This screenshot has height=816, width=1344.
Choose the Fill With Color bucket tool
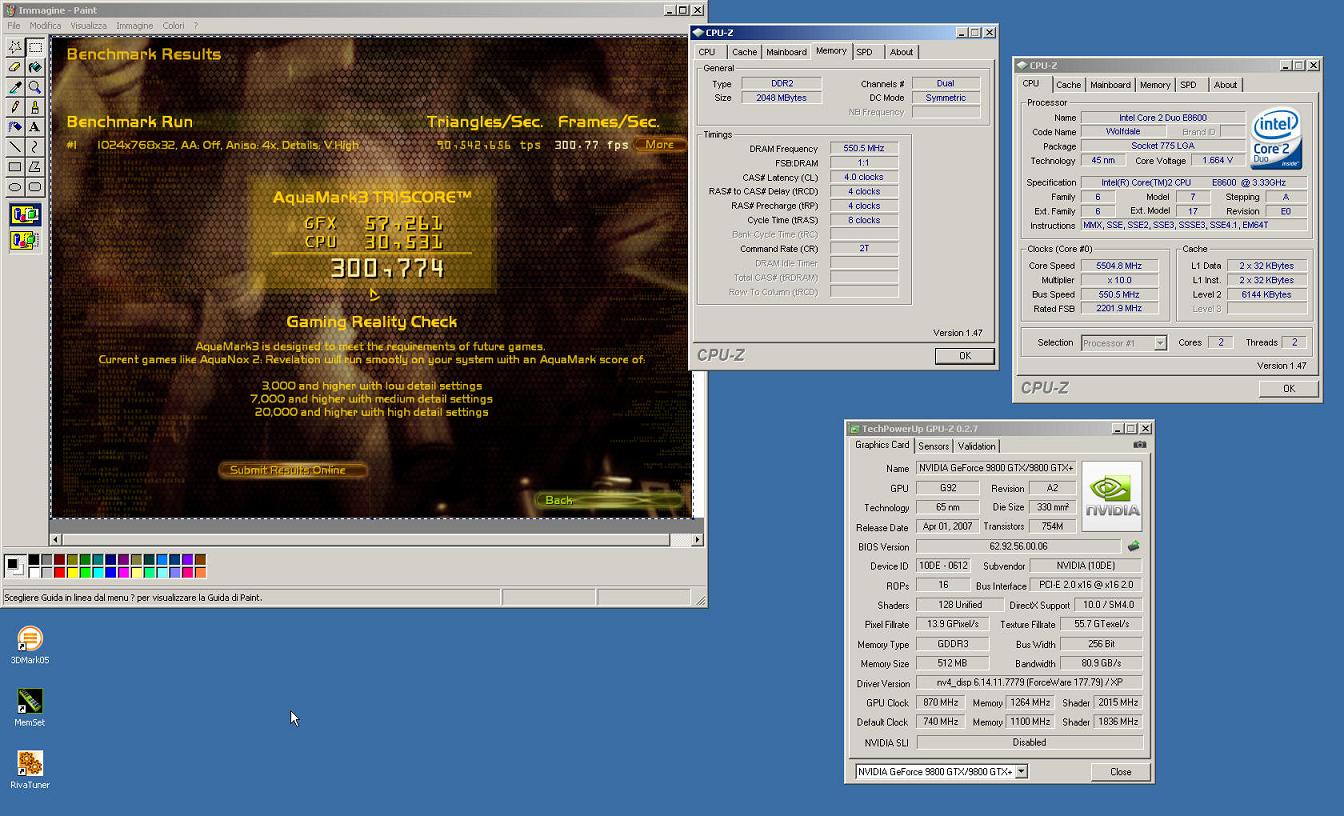(35, 67)
